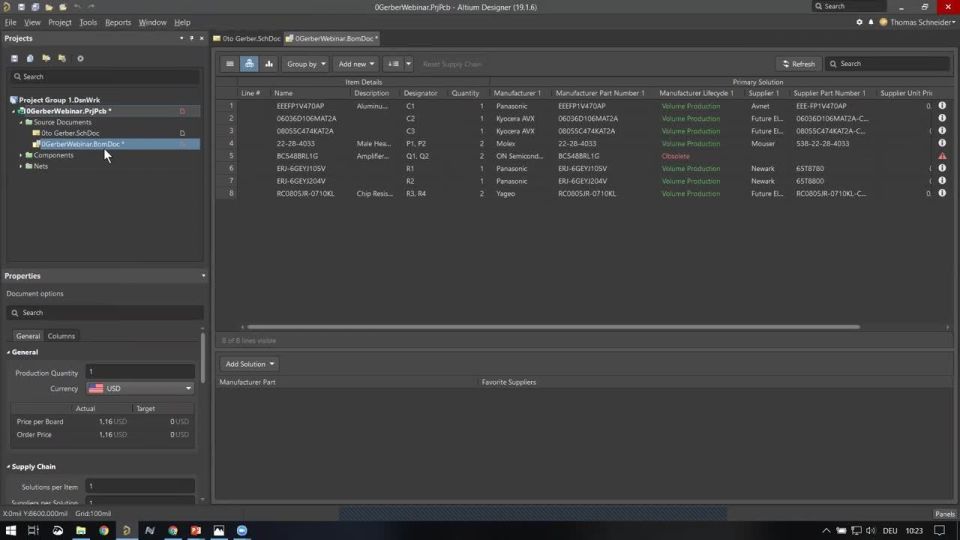This screenshot has height=540, width=960.
Task: Open the Add new dropdown
Action: tap(356, 64)
